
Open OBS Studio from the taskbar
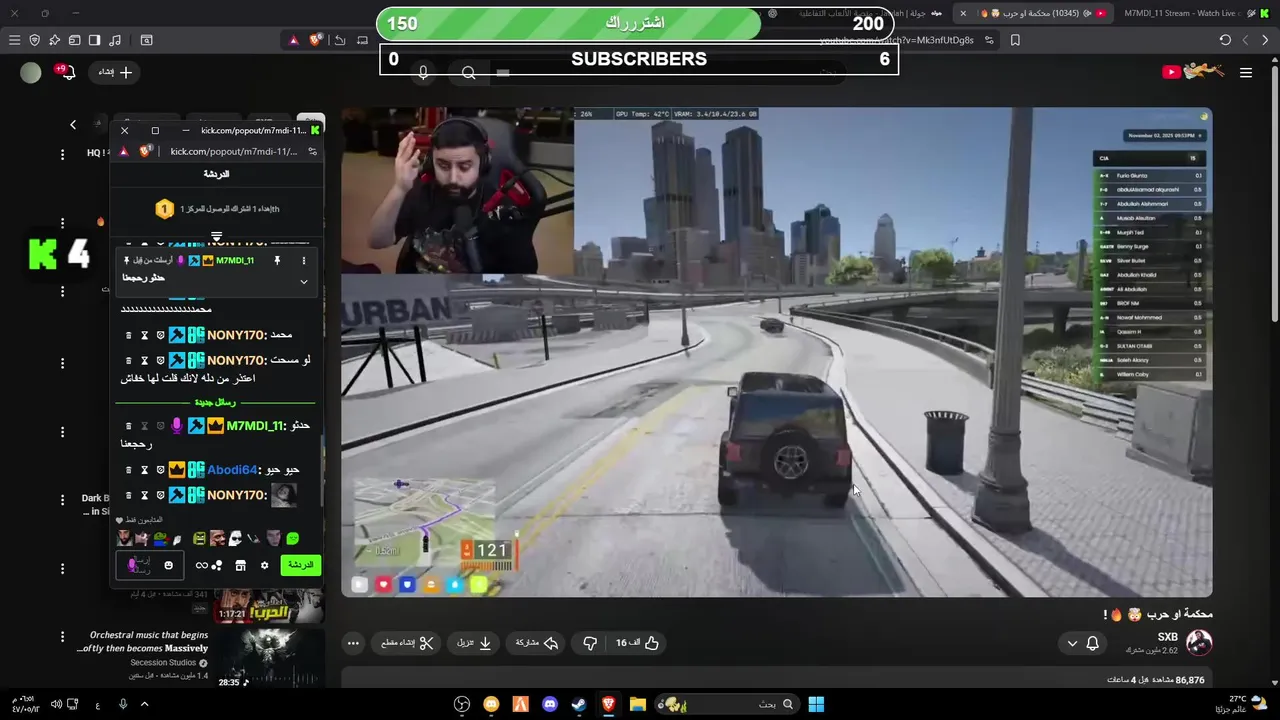[x=462, y=704]
